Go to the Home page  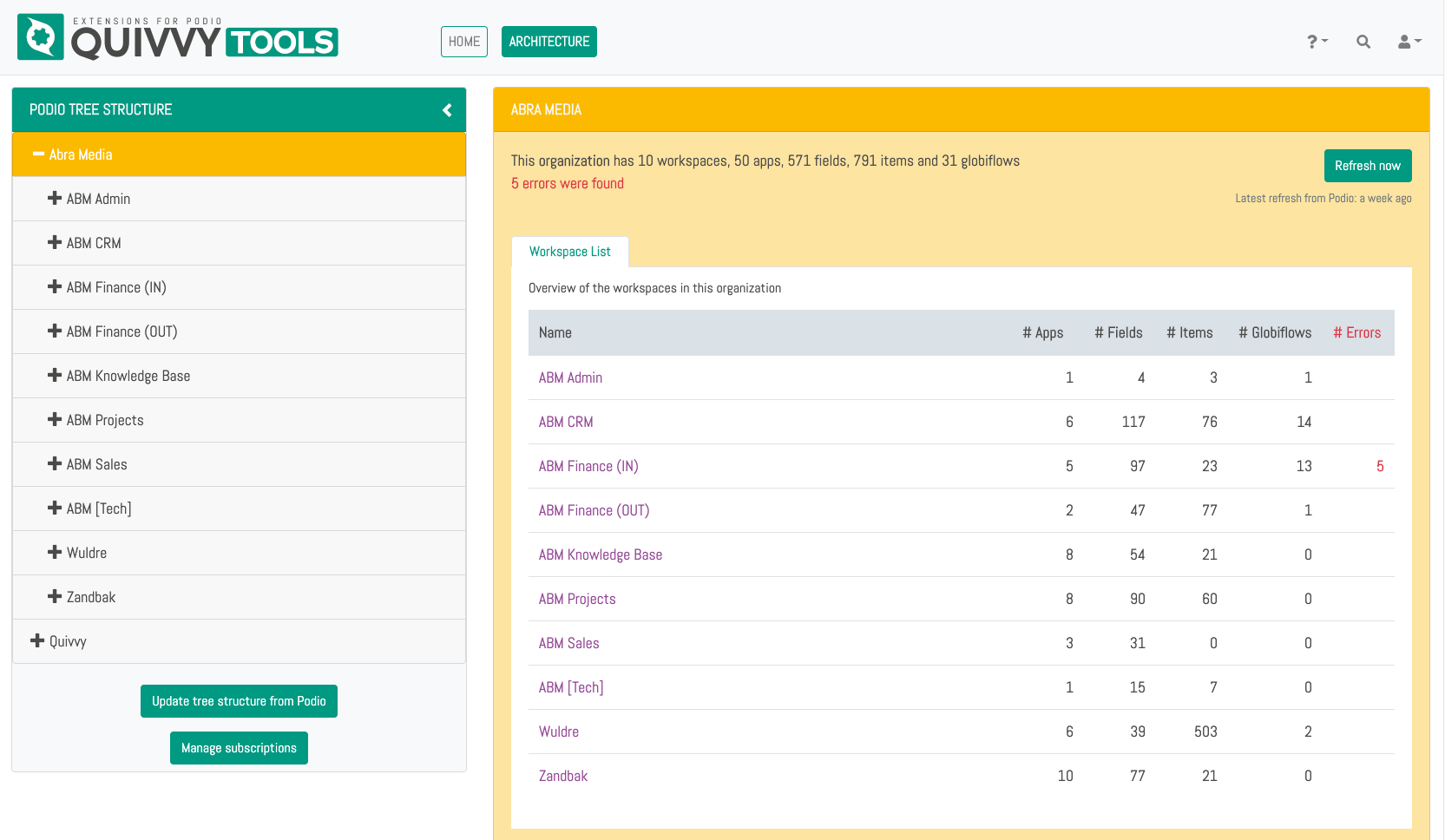click(x=464, y=42)
